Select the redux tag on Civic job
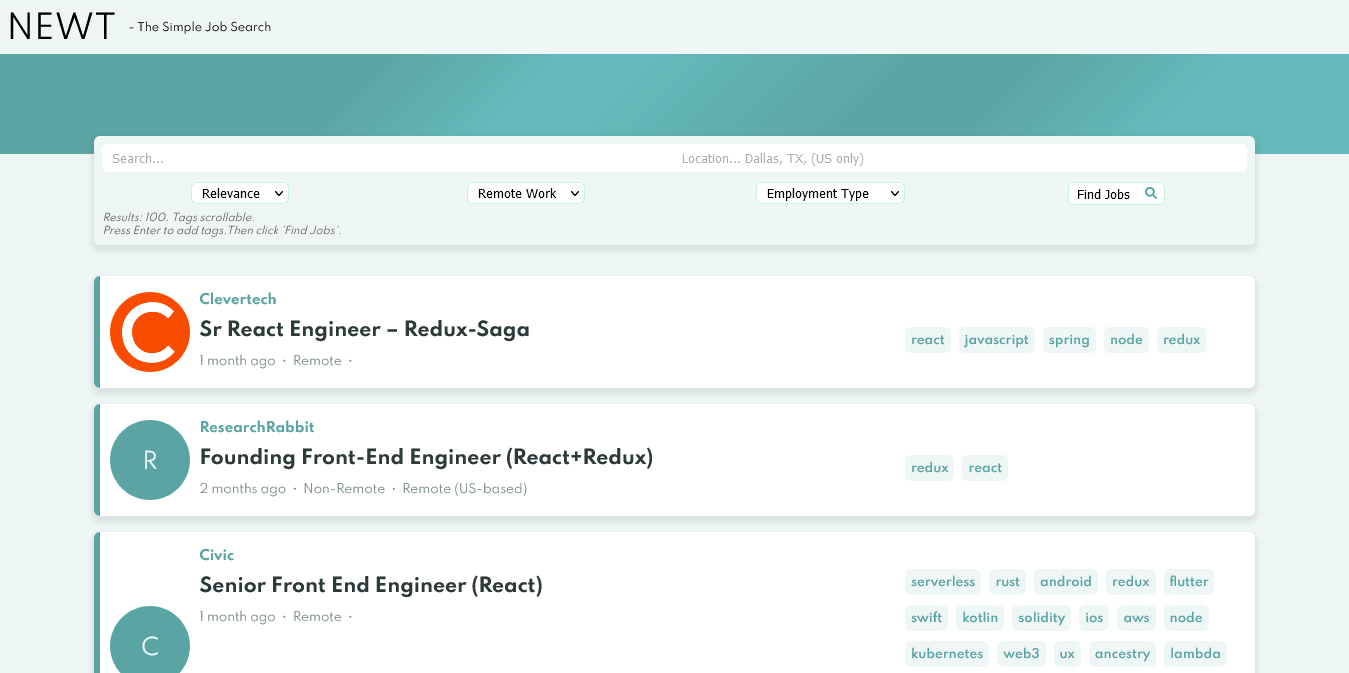 1131,582
